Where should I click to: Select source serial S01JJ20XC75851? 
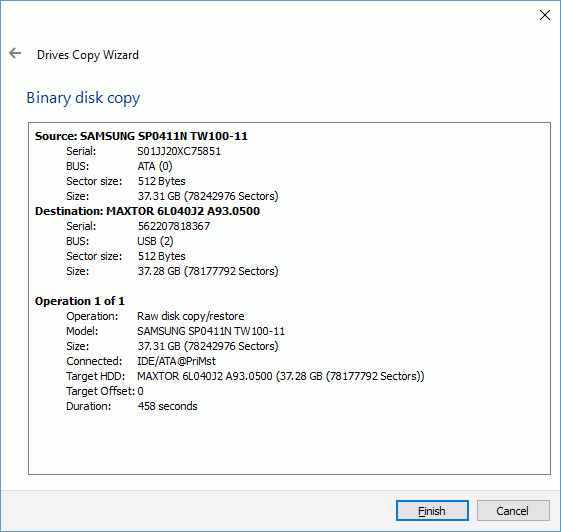[179, 151]
